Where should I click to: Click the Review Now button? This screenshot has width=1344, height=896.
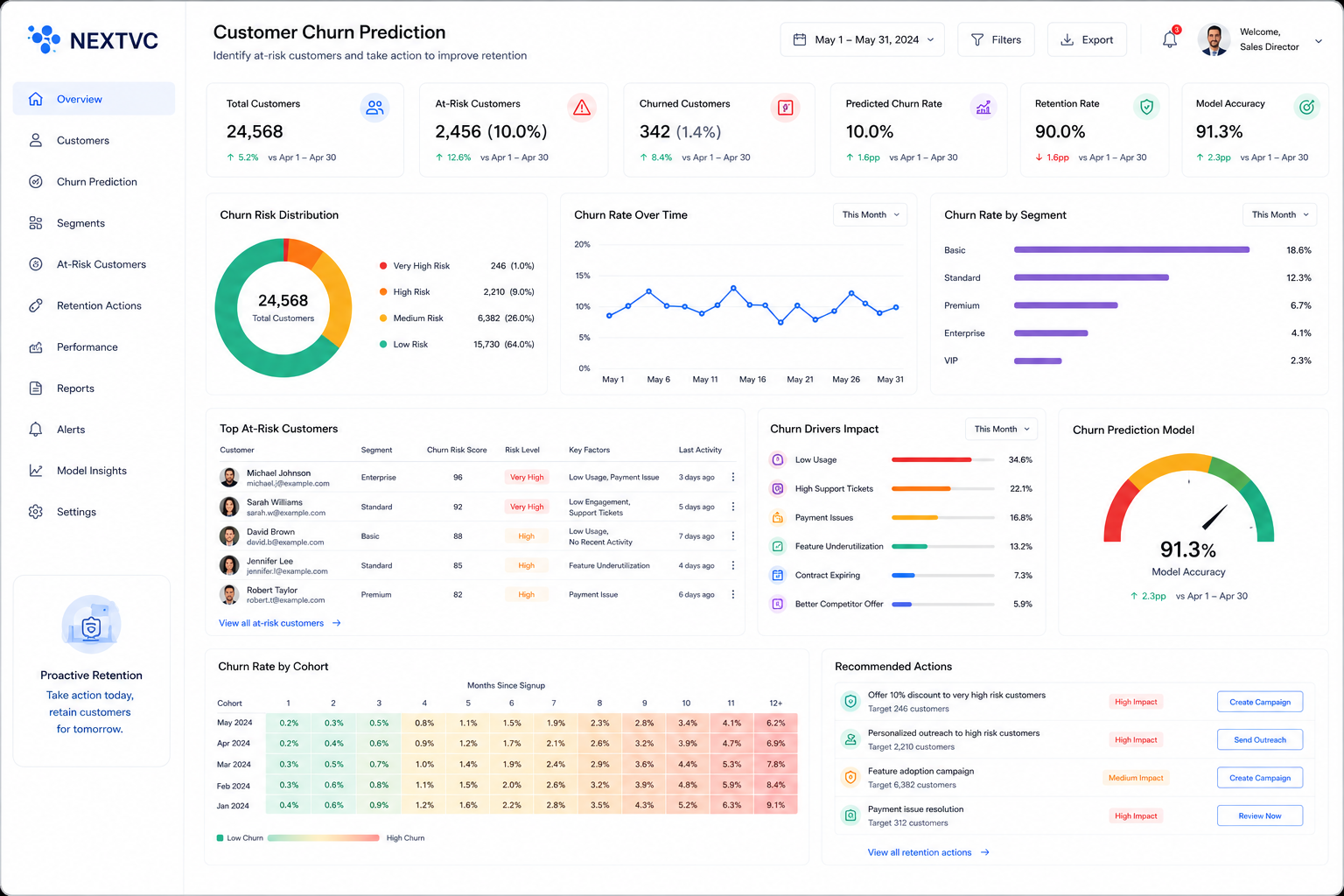tap(1260, 815)
